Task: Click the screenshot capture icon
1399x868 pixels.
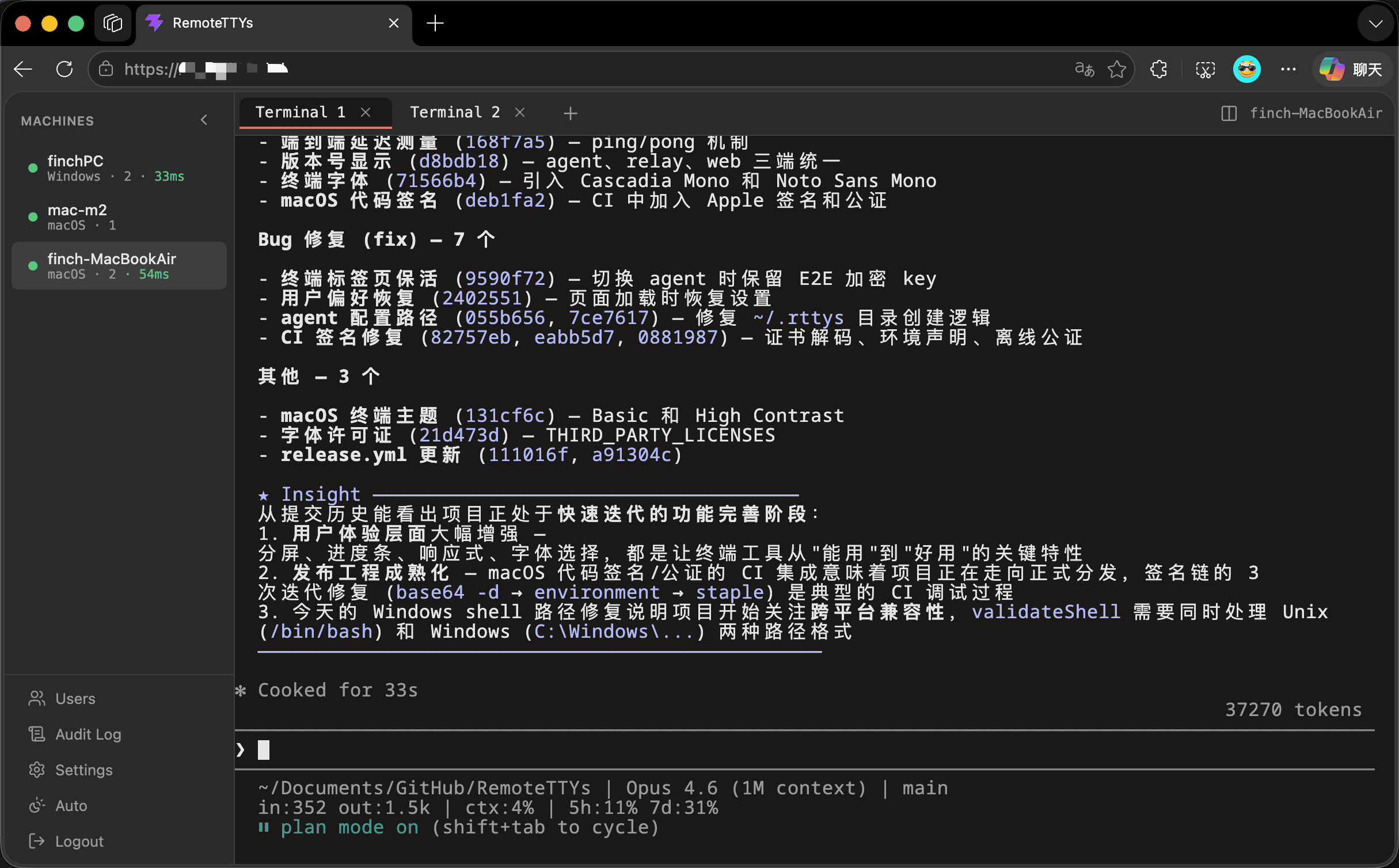Action: tap(1205, 70)
